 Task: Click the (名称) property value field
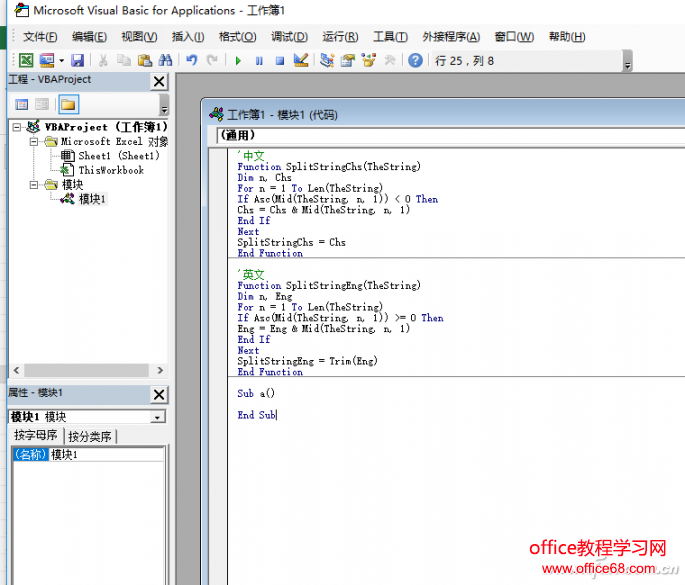point(106,455)
